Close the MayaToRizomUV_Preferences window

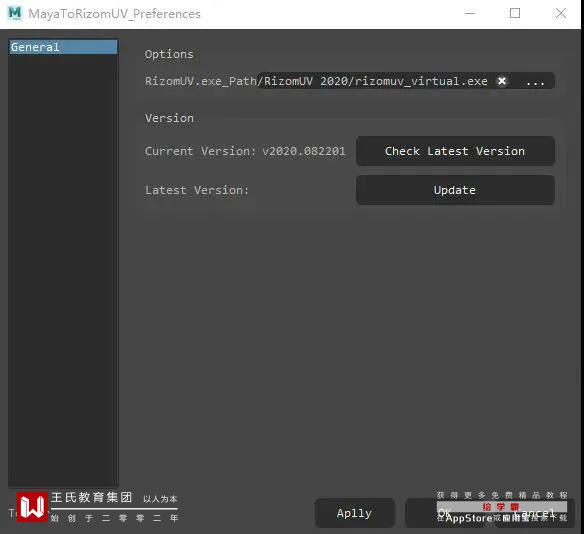coord(561,13)
